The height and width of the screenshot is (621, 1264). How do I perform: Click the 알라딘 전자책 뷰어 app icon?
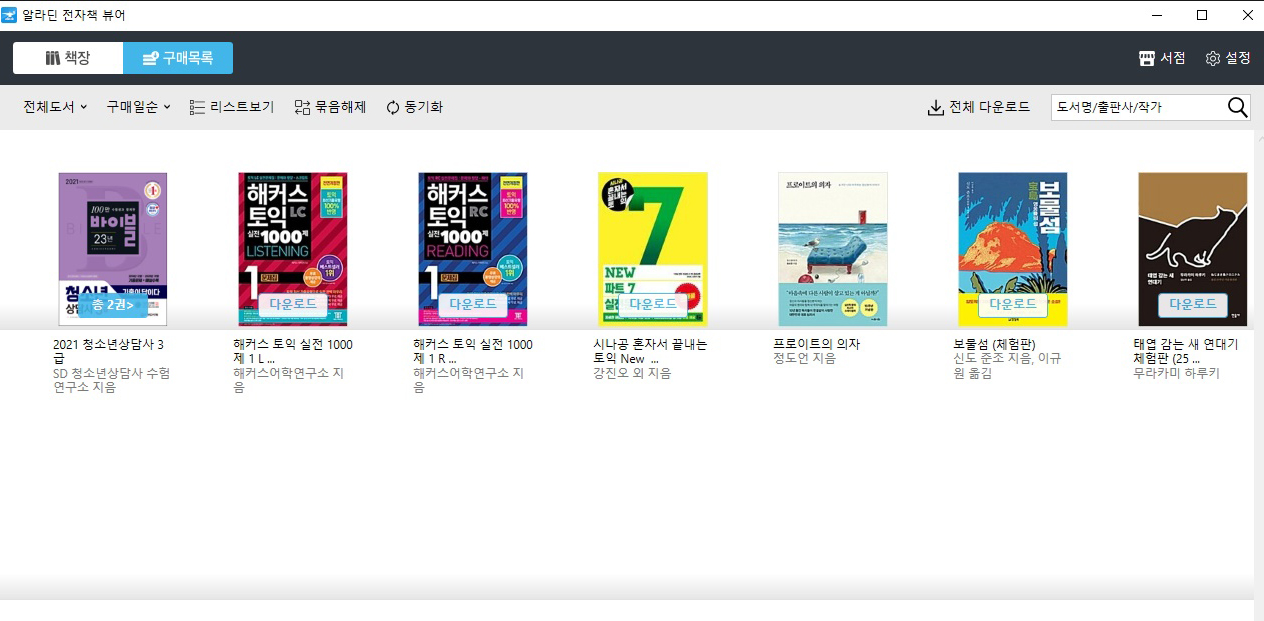pyautogui.click(x=10, y=15)
